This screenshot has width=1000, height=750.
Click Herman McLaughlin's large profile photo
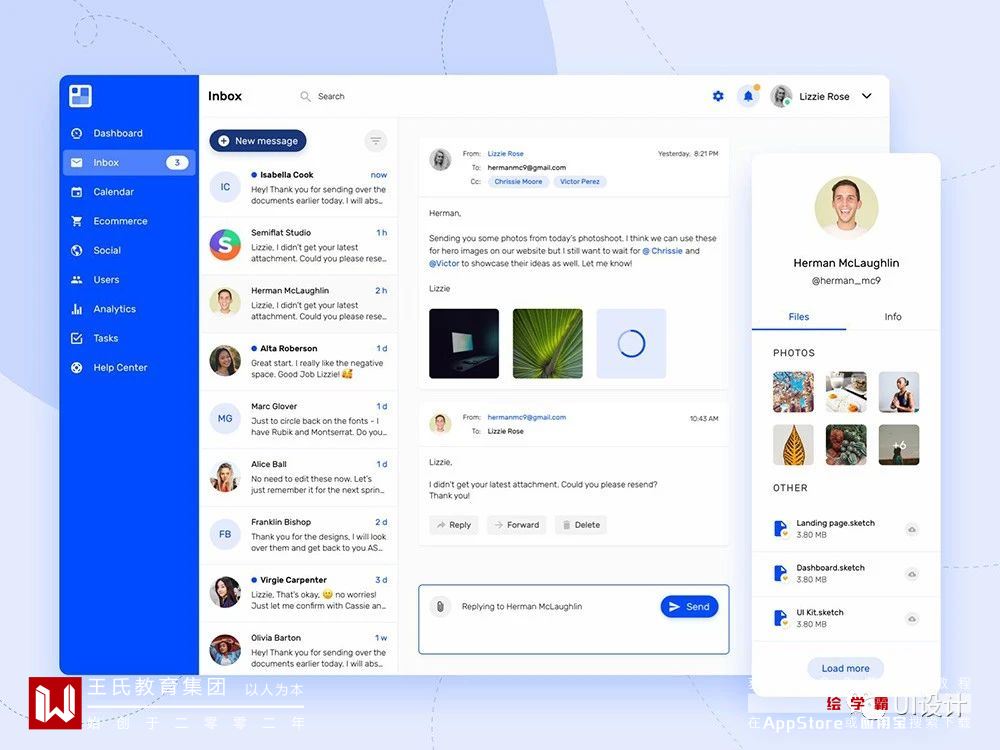[x=846, y=208]
